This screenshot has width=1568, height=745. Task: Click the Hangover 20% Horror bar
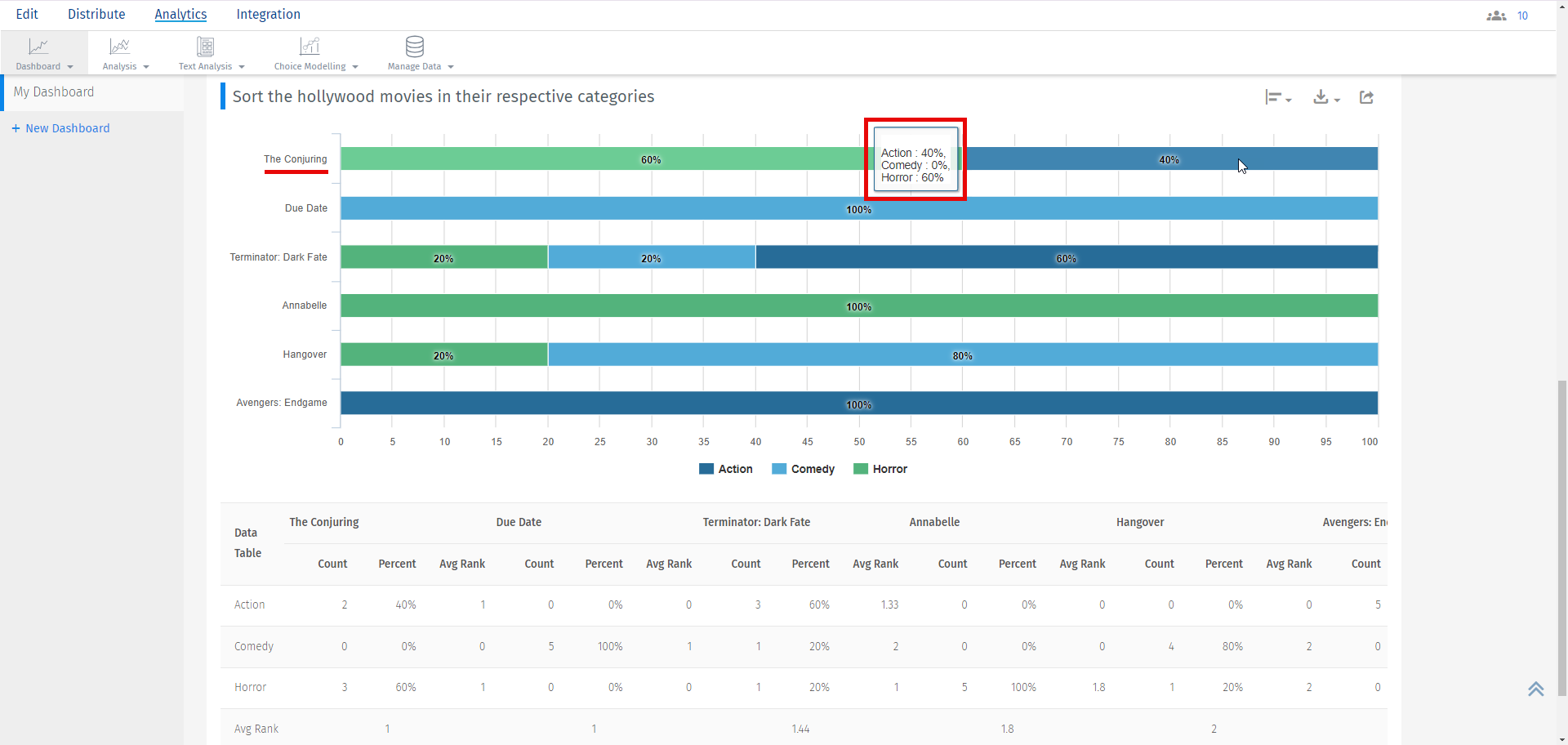pyautogui.click(x=444, y=355)
